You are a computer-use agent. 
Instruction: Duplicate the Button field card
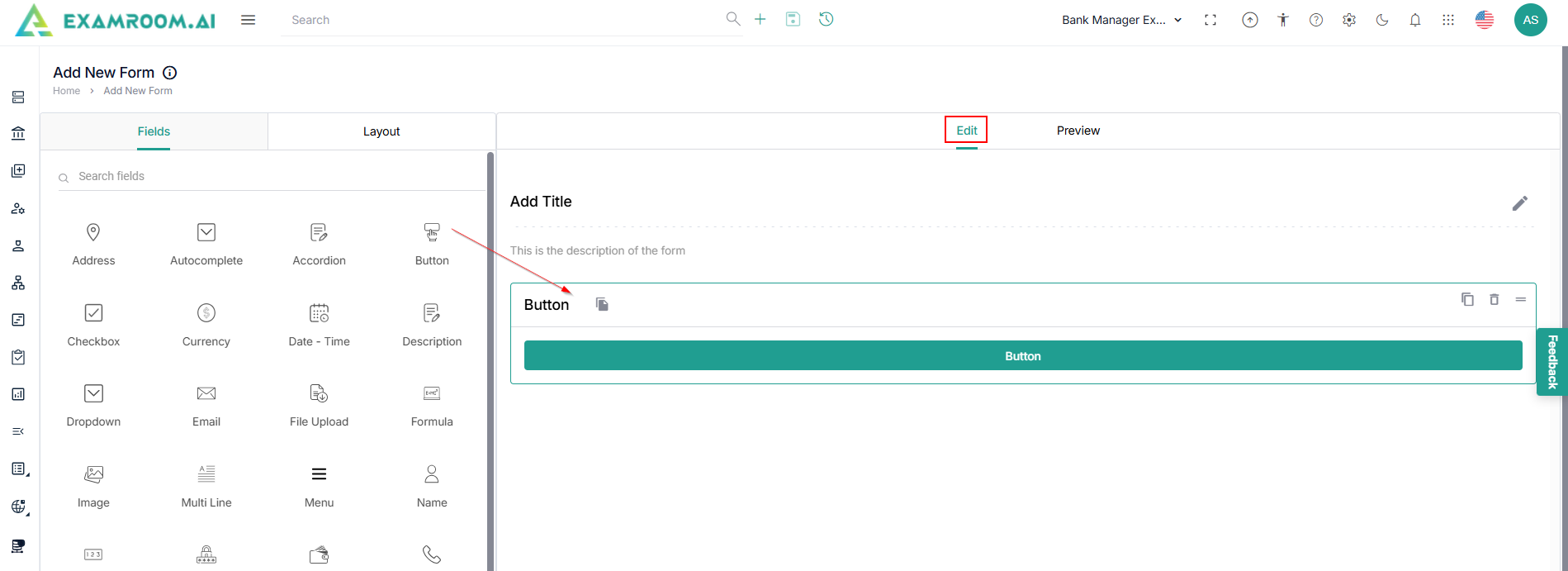(x=1467, y=299)
